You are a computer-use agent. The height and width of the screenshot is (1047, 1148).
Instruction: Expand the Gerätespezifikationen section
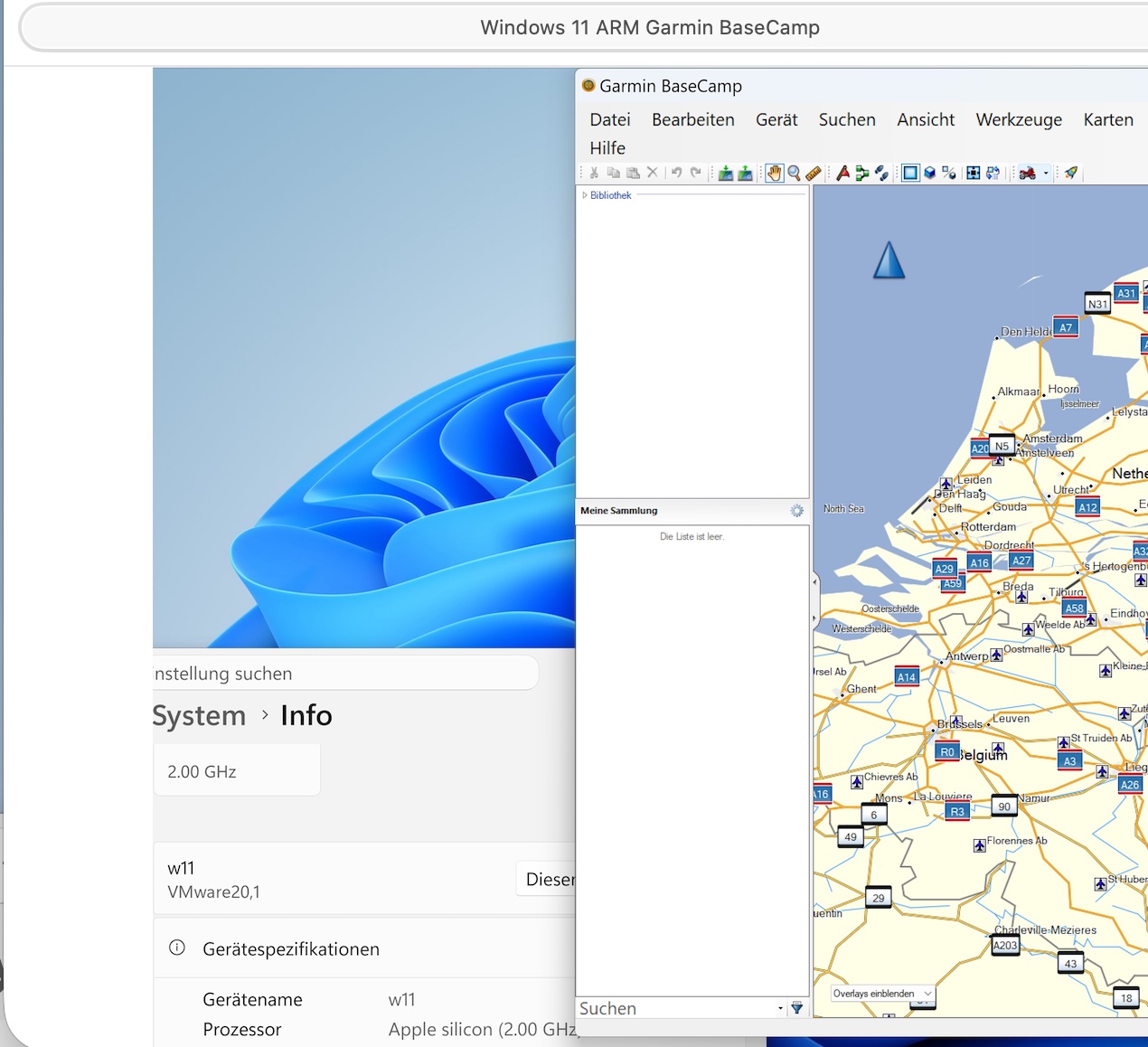click(364, 948)
